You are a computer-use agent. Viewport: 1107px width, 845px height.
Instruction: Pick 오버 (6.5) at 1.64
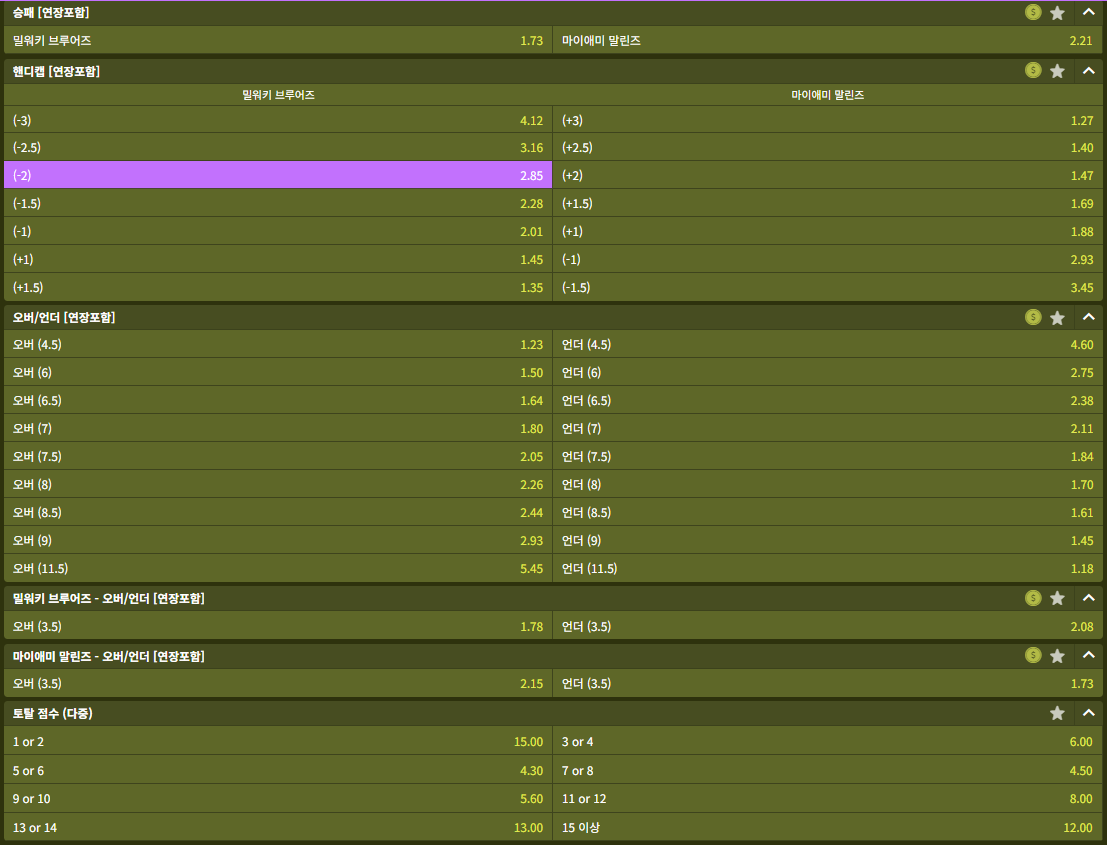[x=278, y=400]
